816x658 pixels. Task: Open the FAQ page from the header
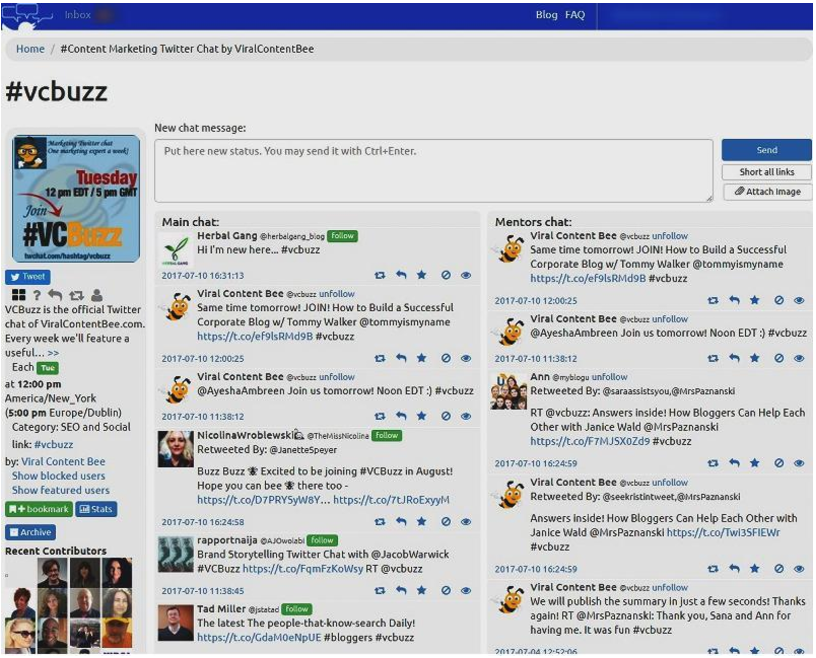(575, 15)
